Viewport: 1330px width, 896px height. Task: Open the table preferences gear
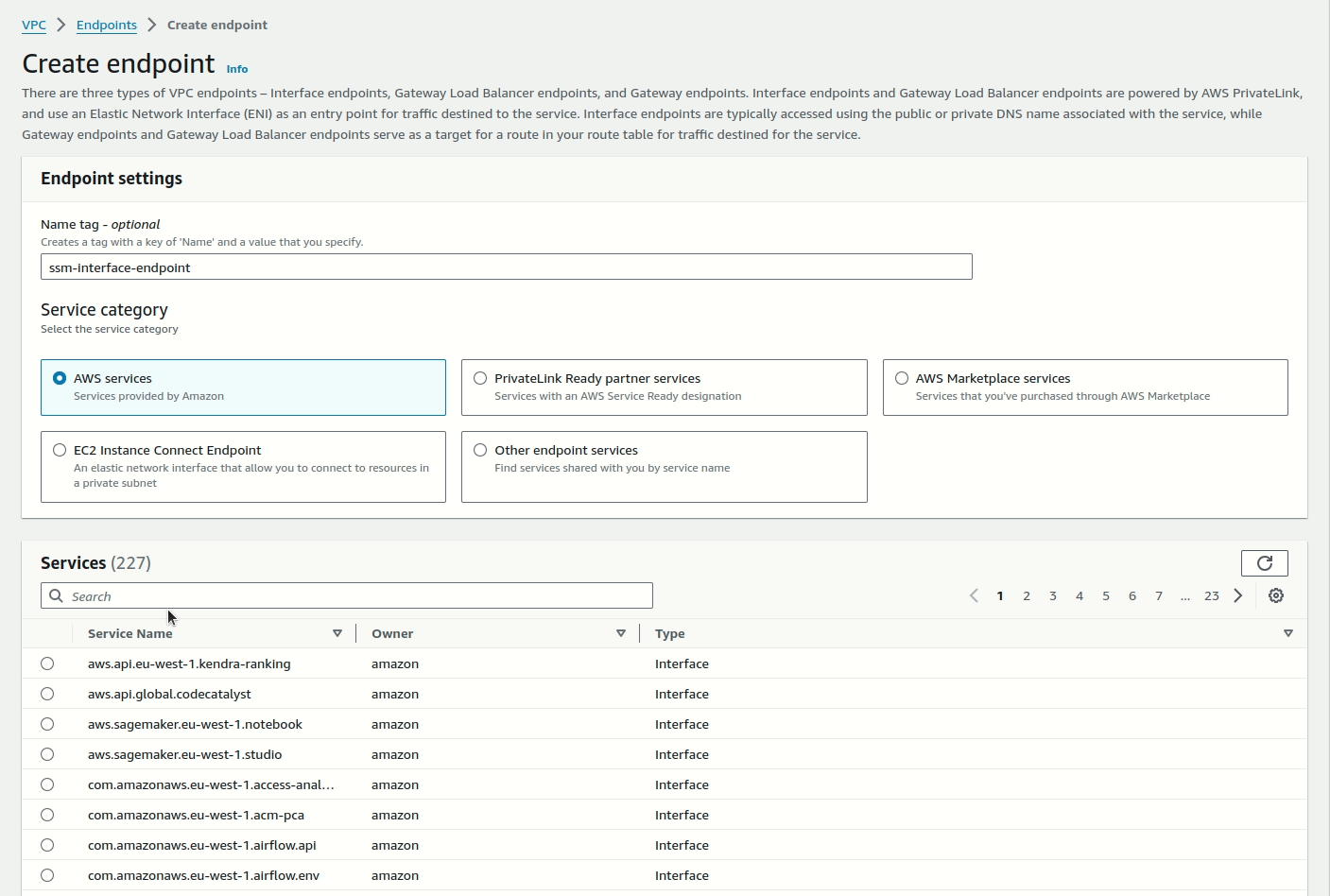point(1276,595)
